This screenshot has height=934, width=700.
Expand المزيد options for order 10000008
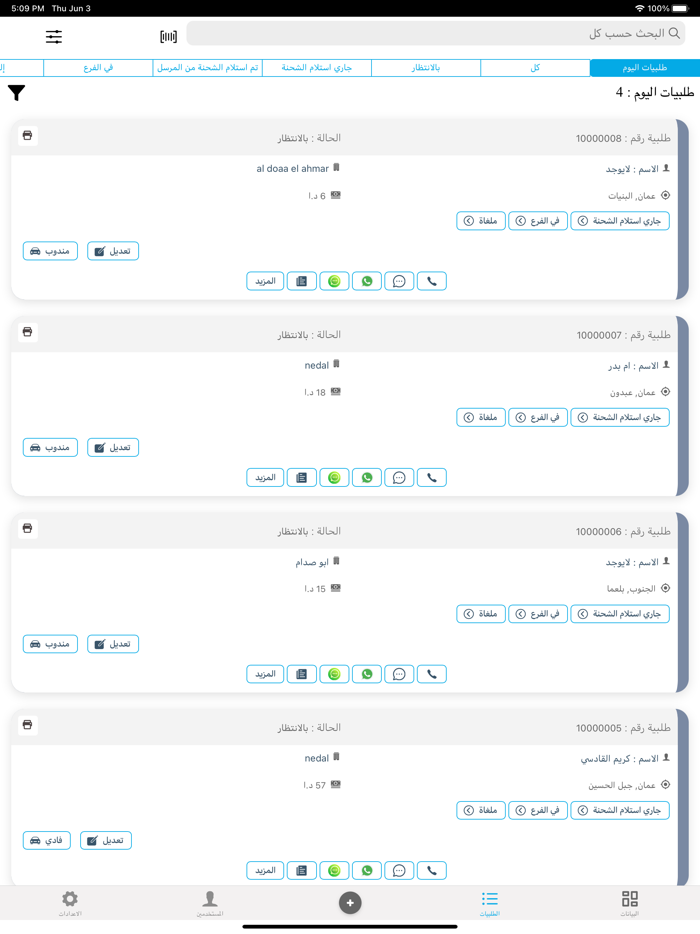click(x=265, y=281)
